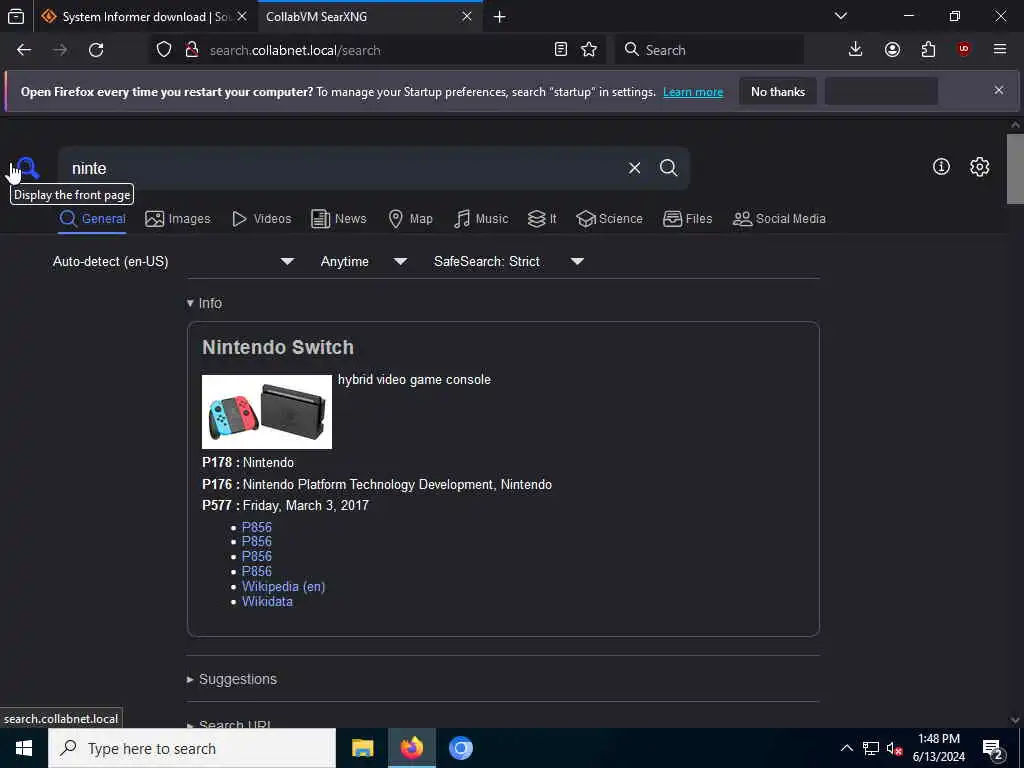
Task: Switch to Videos search category
Action: tap(261, 219)
